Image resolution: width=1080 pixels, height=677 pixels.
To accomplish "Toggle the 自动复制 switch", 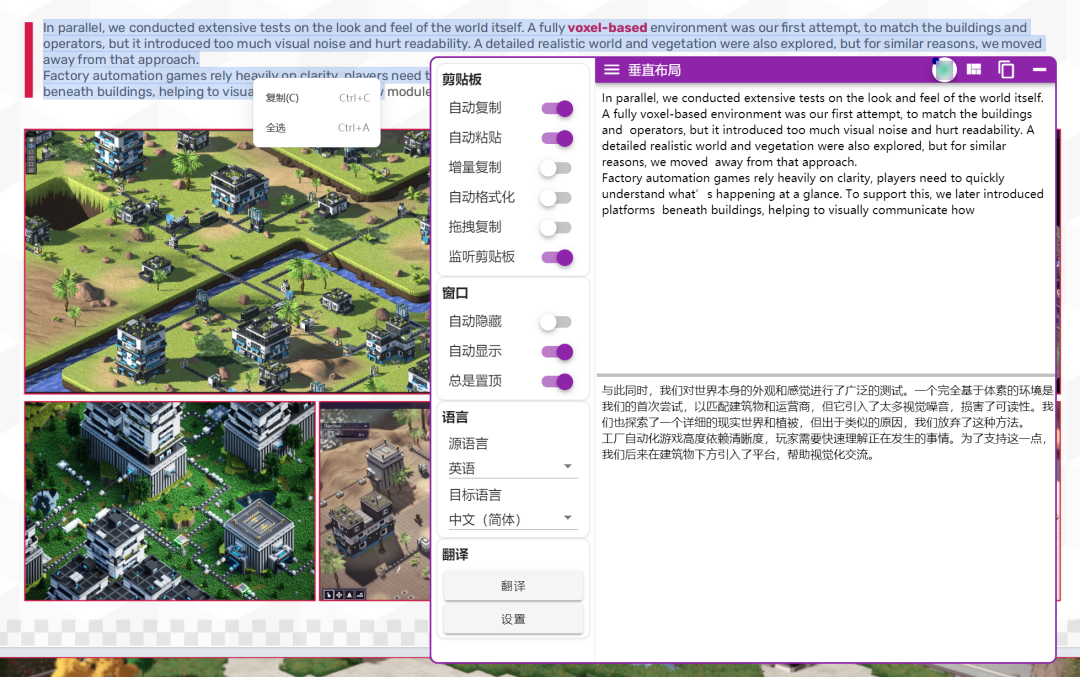I will coord(557,108).
